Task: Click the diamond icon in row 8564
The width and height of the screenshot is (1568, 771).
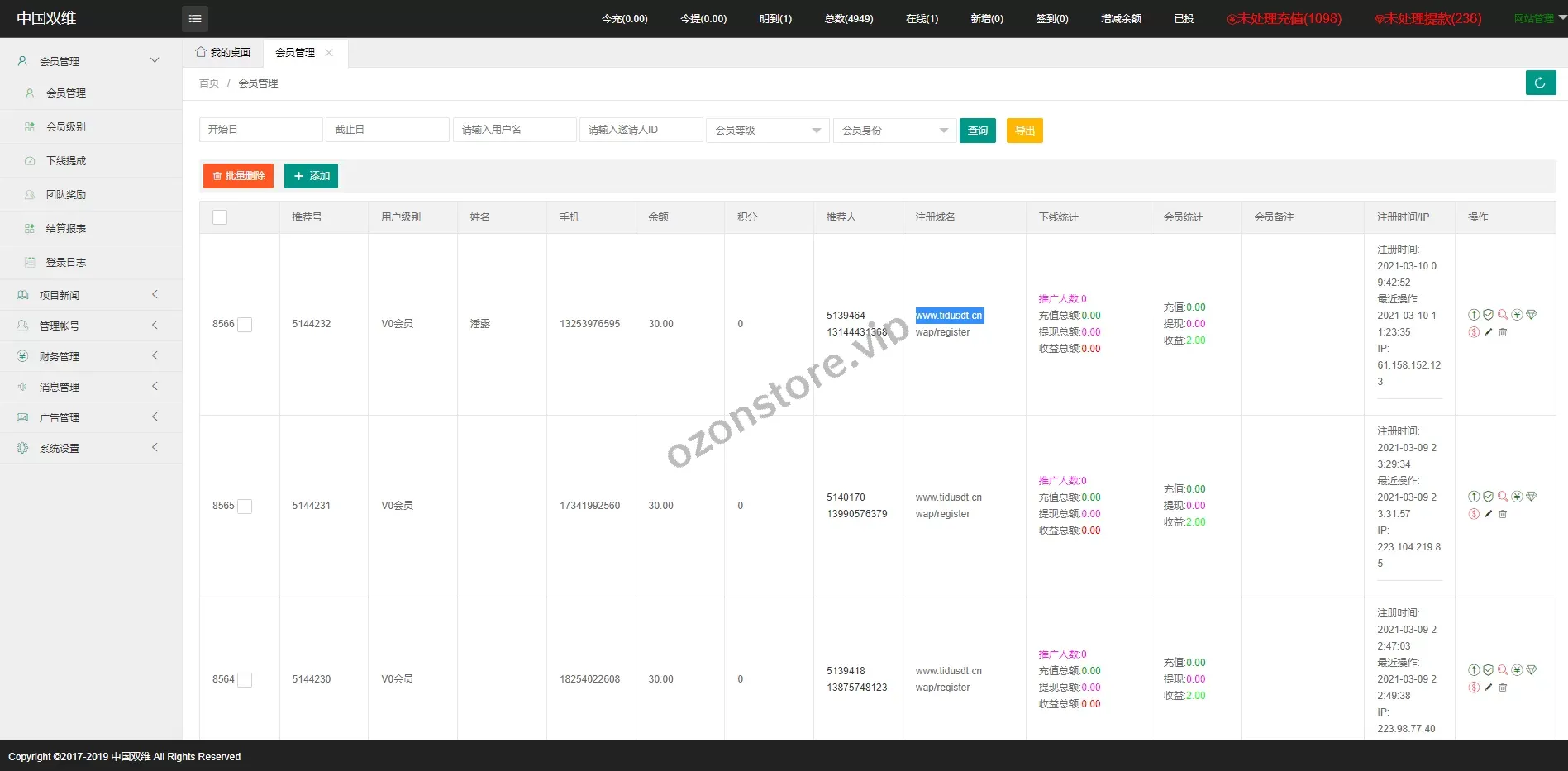Action: 1531,670
